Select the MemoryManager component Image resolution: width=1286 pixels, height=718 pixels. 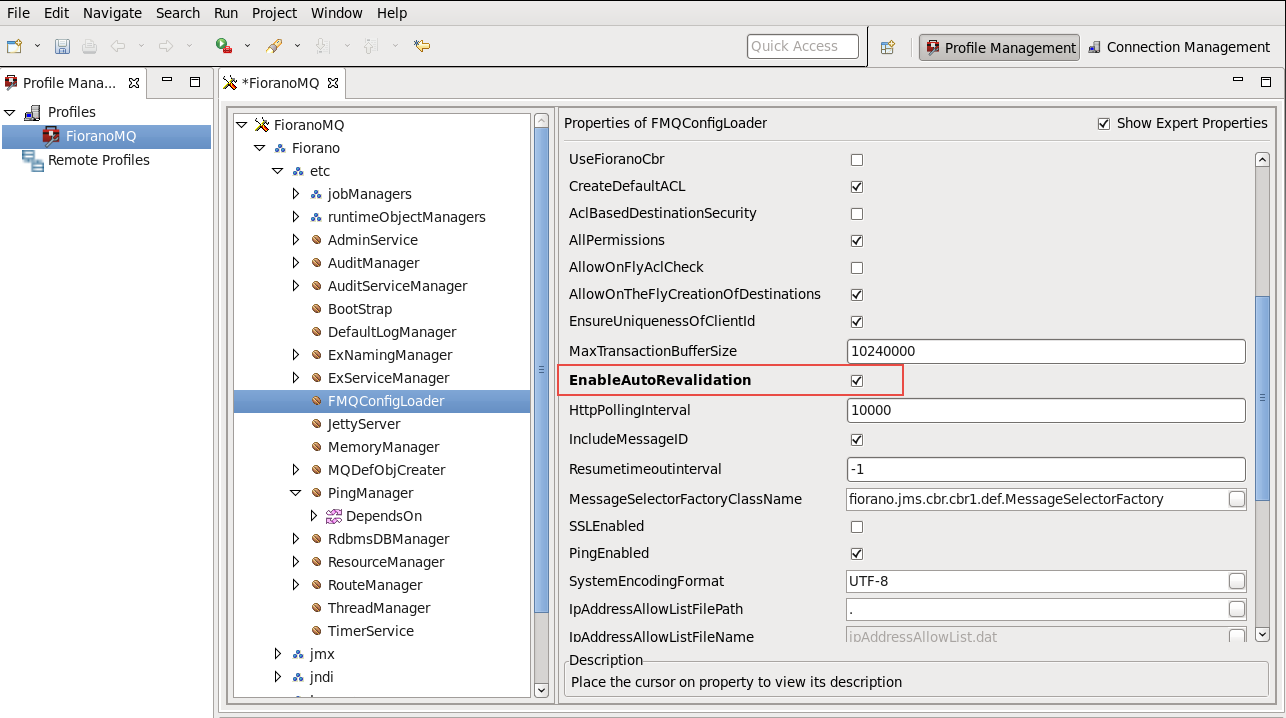tap(383, 447)
